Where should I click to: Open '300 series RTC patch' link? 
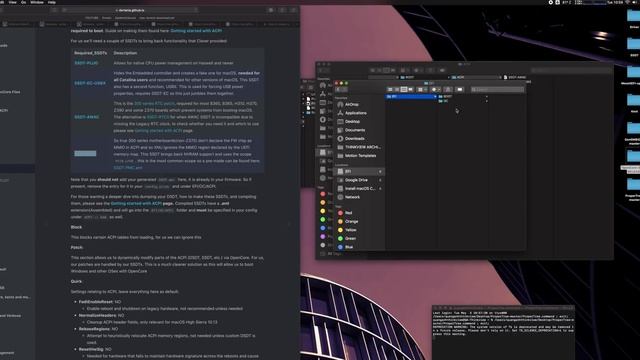click(x=154, y=104)
